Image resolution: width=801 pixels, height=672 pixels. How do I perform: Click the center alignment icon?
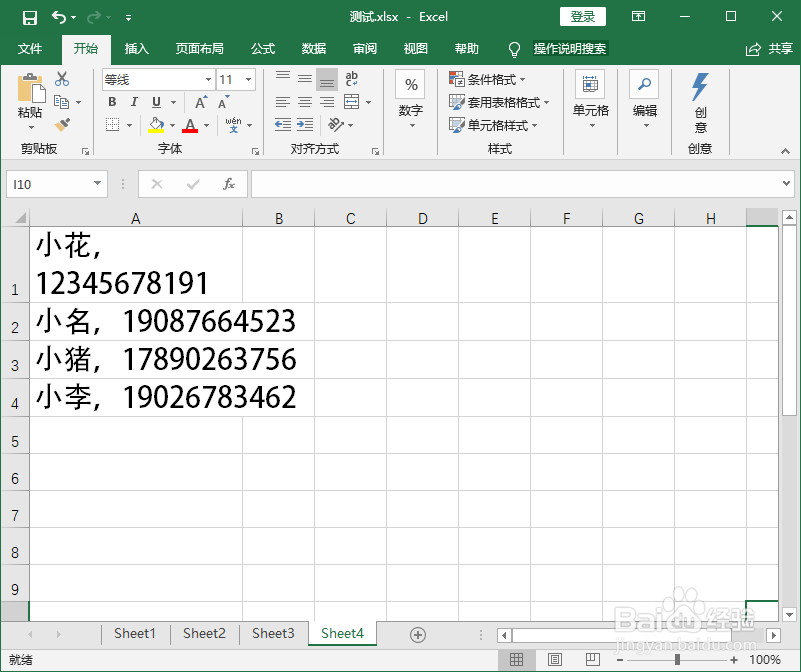[305, 101]
